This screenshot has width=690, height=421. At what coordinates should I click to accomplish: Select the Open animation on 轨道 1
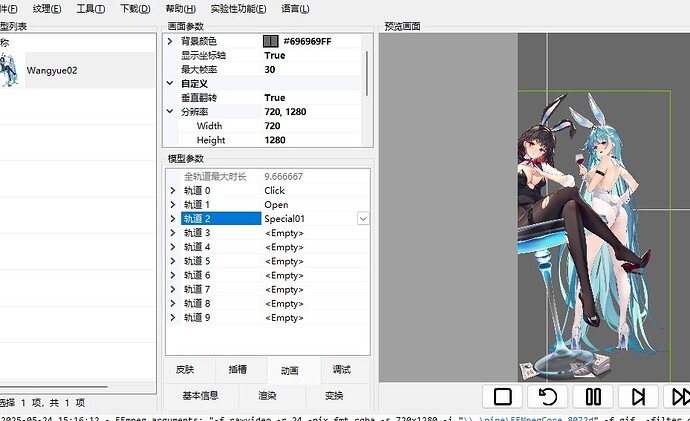pos(276,205)
